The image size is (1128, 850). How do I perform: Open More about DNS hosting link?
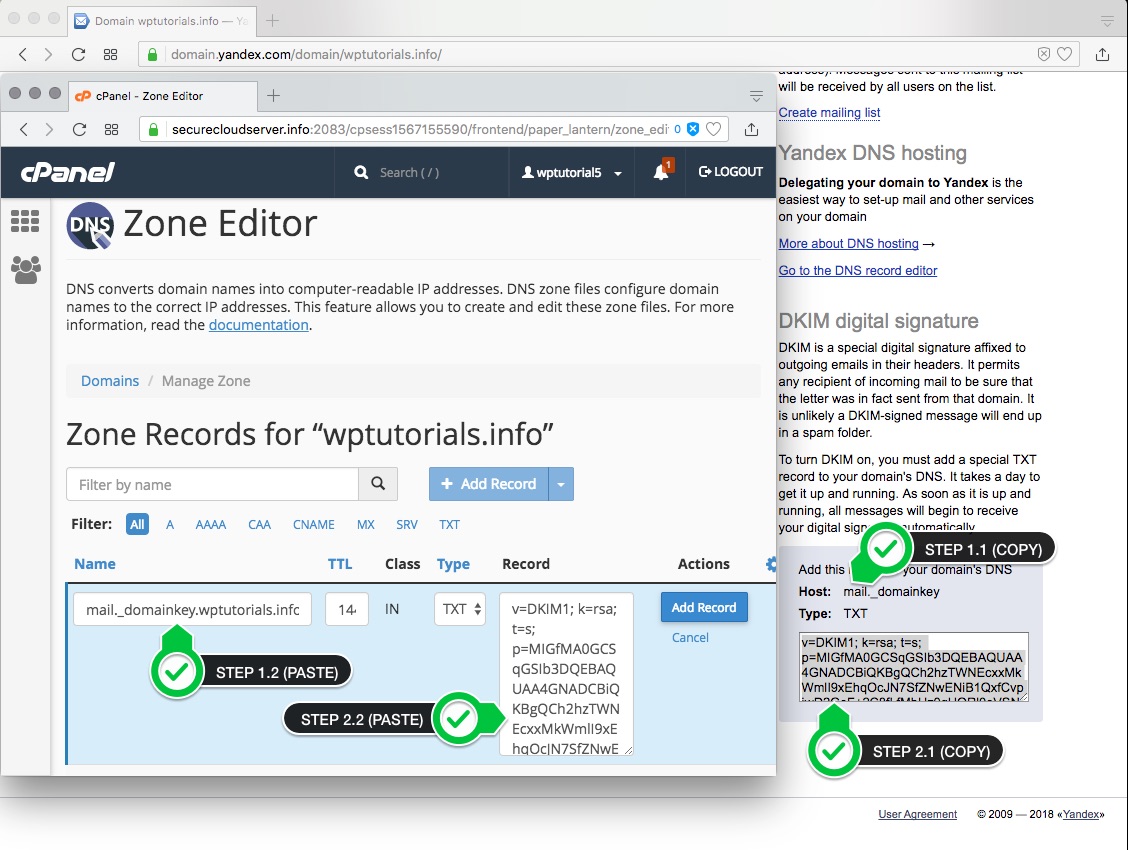click(x=849, y=244)
